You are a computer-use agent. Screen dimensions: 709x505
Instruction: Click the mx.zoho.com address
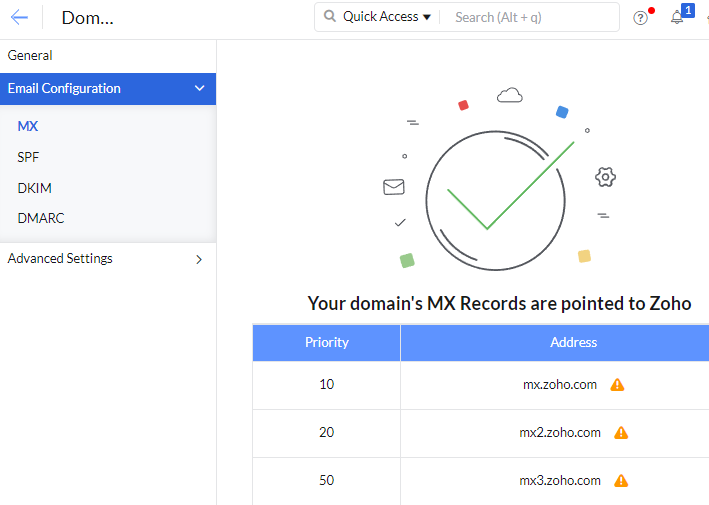tap(560, 385)
